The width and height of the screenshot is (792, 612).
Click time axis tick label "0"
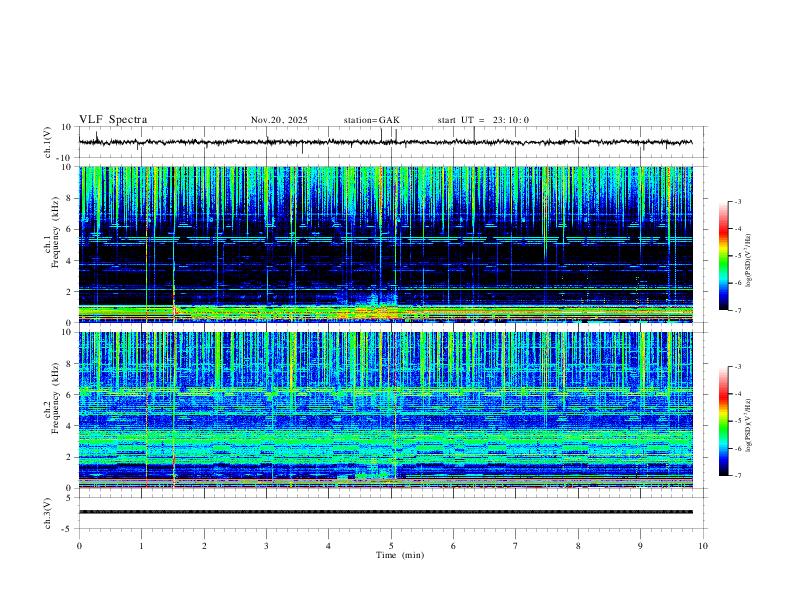coord(79,546)
